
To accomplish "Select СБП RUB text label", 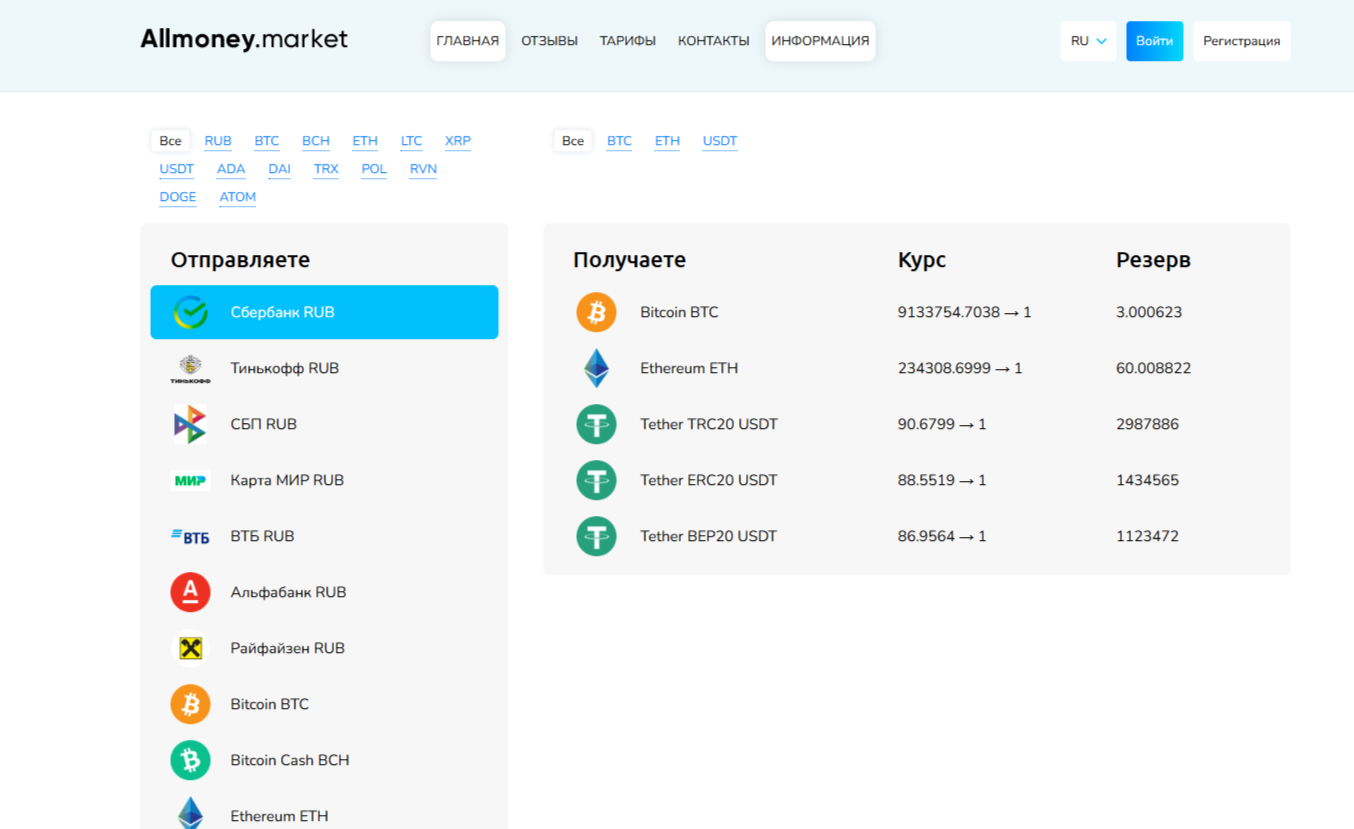I will [x=263, y=424].
